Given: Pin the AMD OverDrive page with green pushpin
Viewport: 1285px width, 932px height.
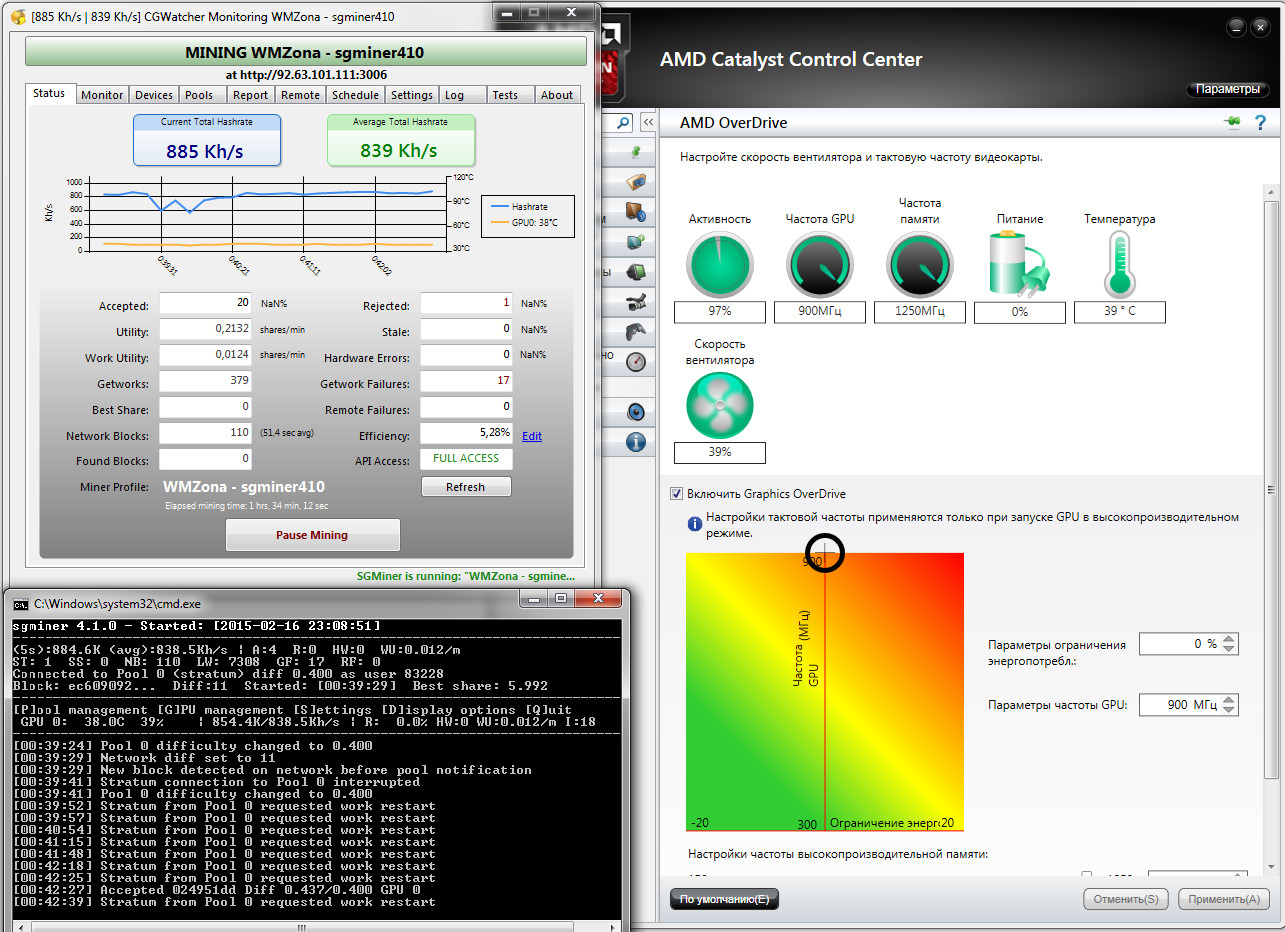Looking at the screenshot, I should click(1232, 122).
